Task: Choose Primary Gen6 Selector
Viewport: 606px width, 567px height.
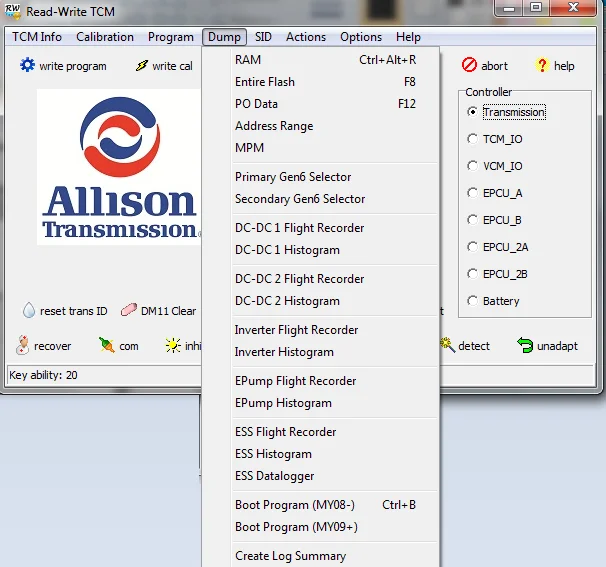Action: (321, 177)
